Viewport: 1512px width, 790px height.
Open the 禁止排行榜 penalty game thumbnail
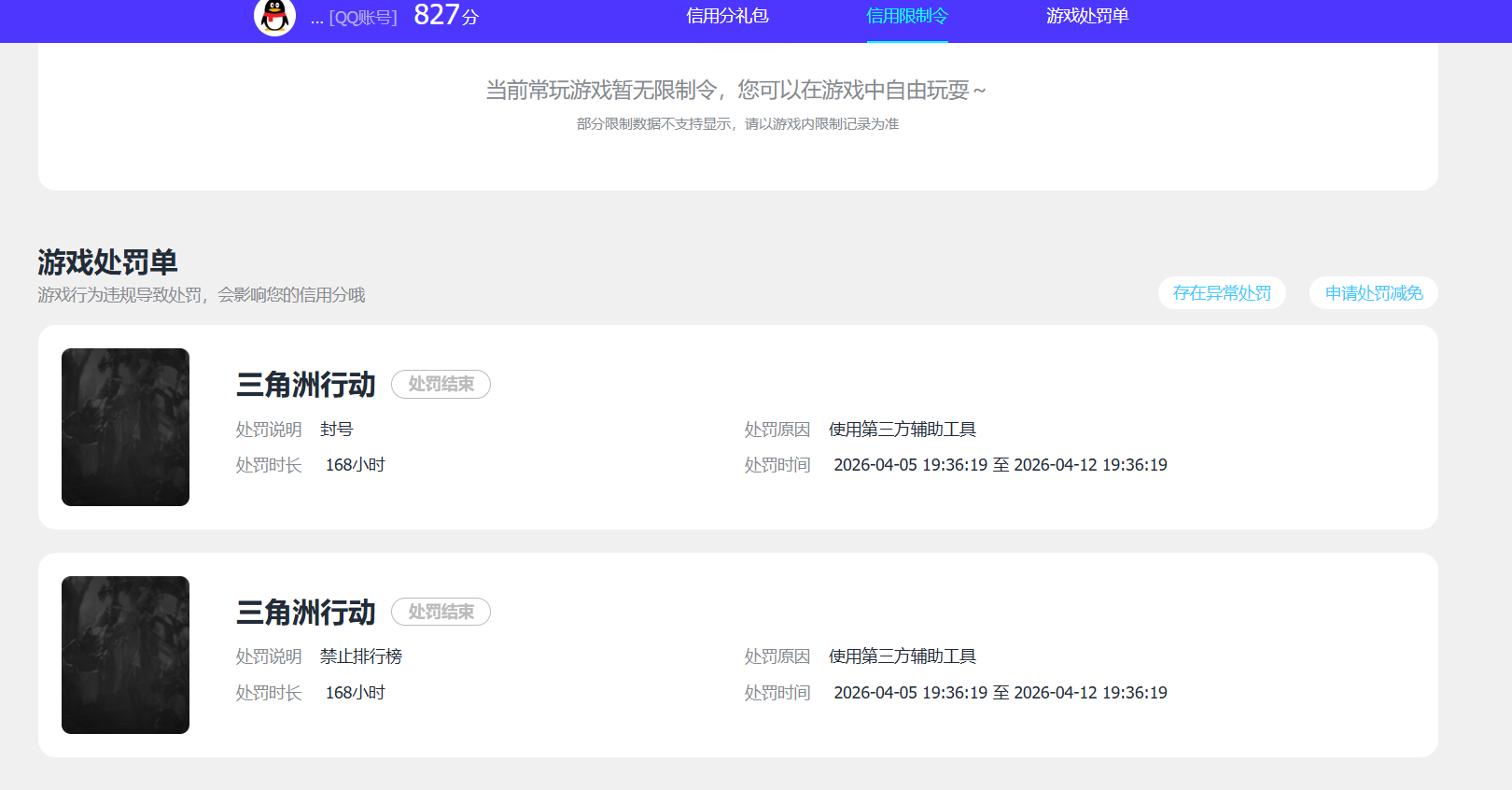coord(125,655)
